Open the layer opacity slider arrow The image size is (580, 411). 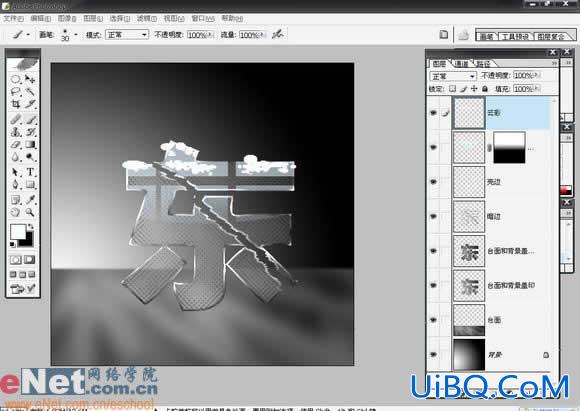(x=537, y=75)
